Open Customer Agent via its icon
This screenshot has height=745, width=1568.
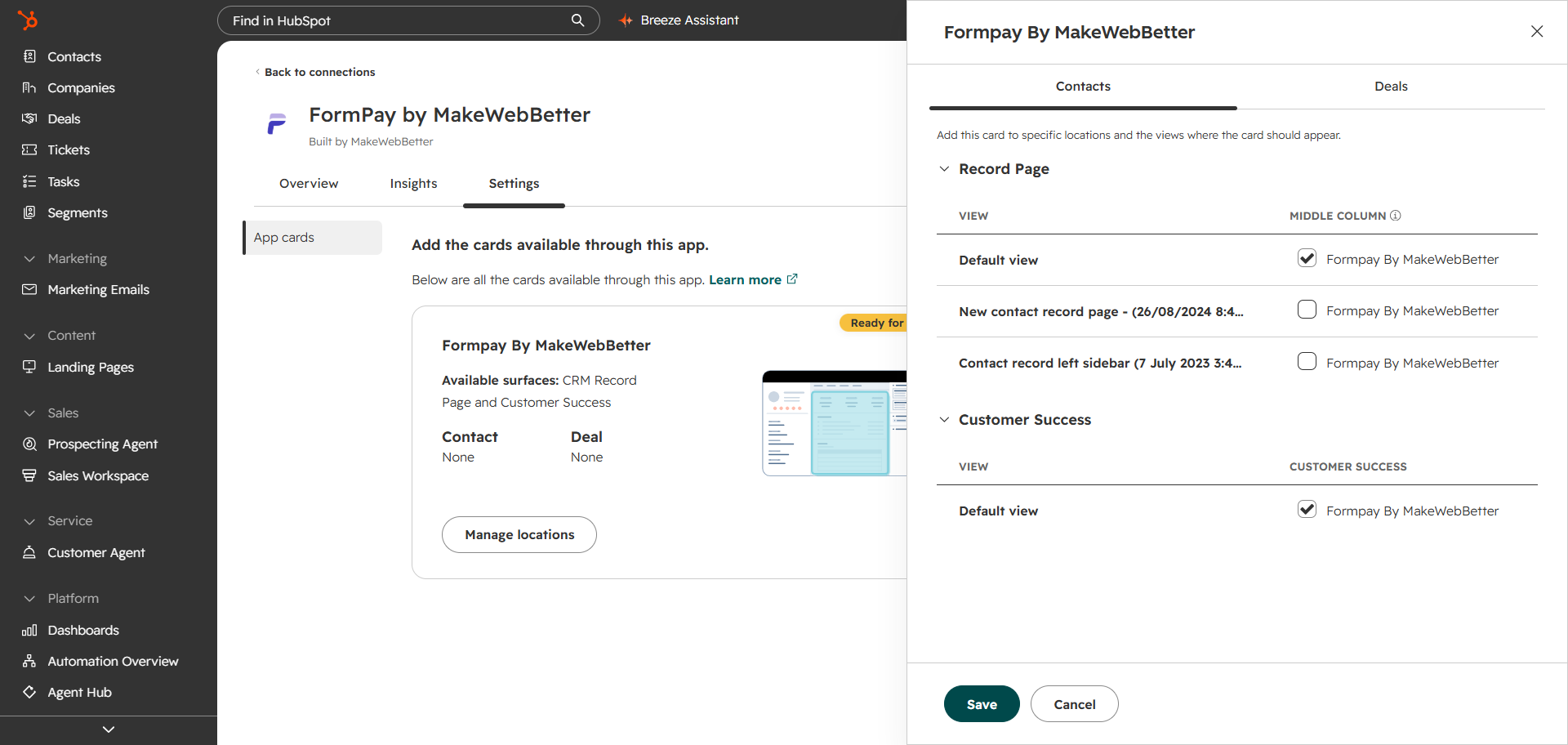tap(29, 552)
